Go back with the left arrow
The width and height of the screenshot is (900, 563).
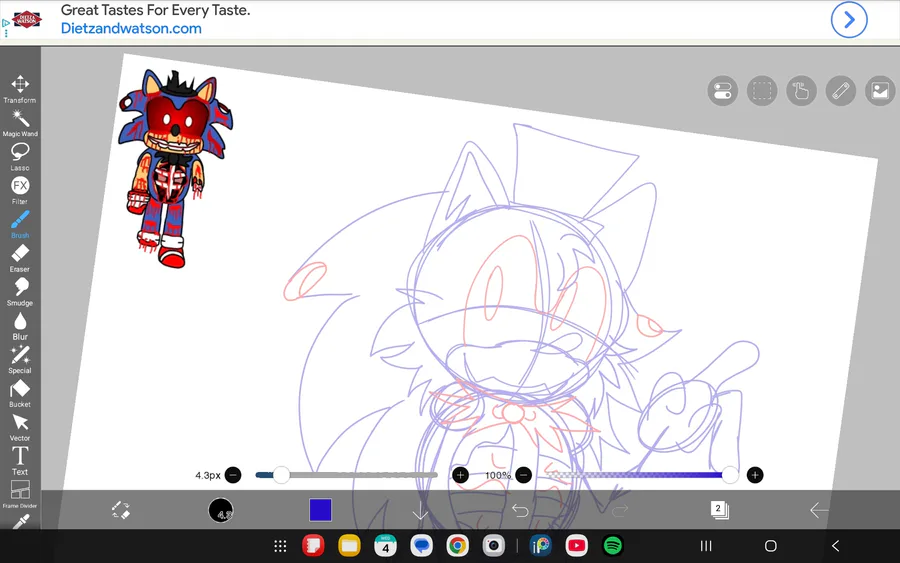pos(819,510)
